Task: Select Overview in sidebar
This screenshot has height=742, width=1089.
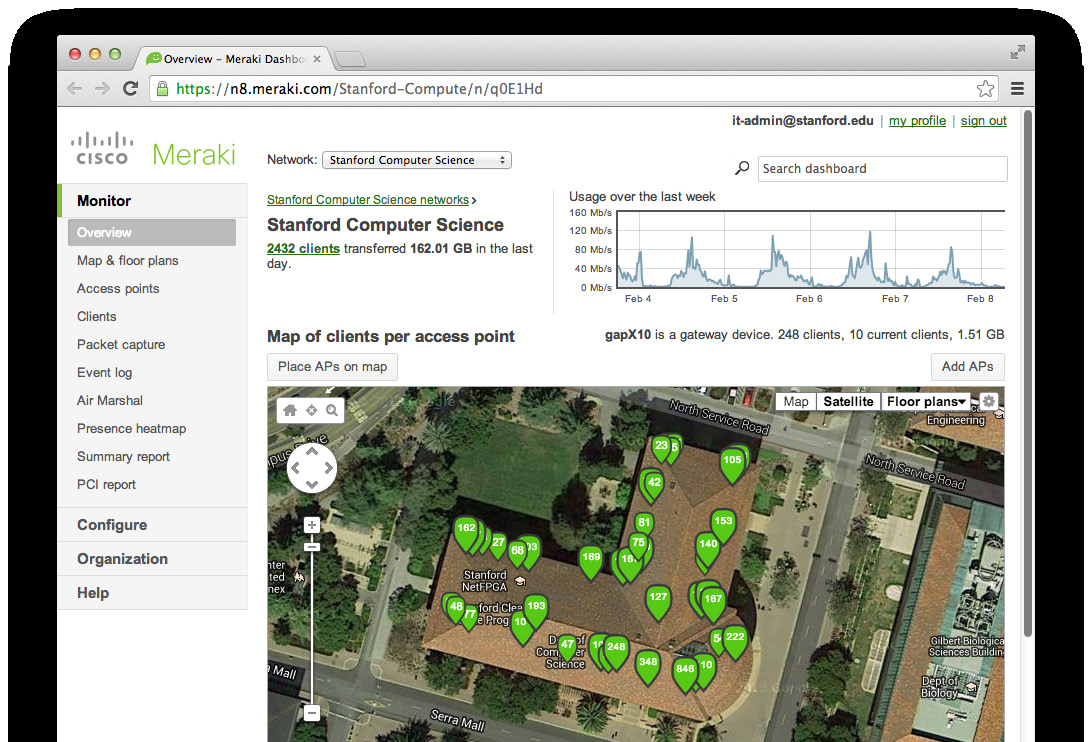Action: coord(151,232)
